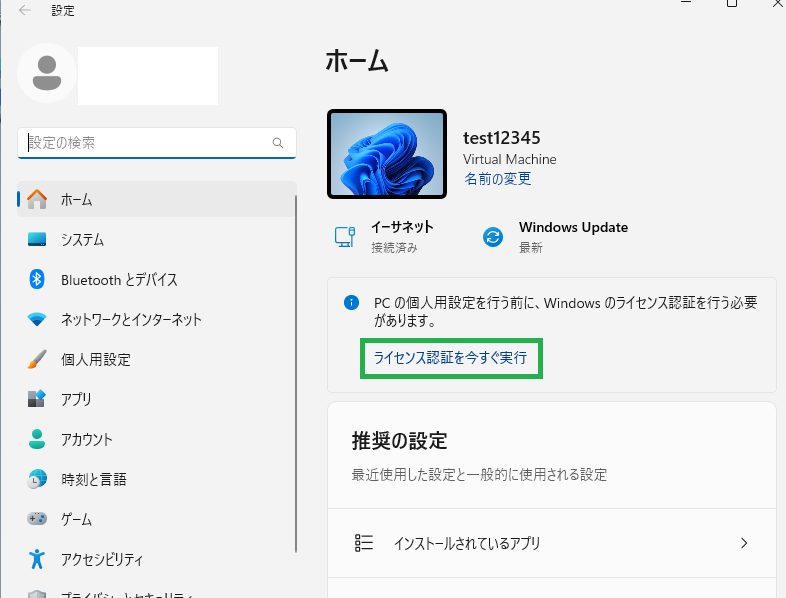Click the blue info icon in activation notice
Viewport: 786px width, 598px height.
click(351, 303)
